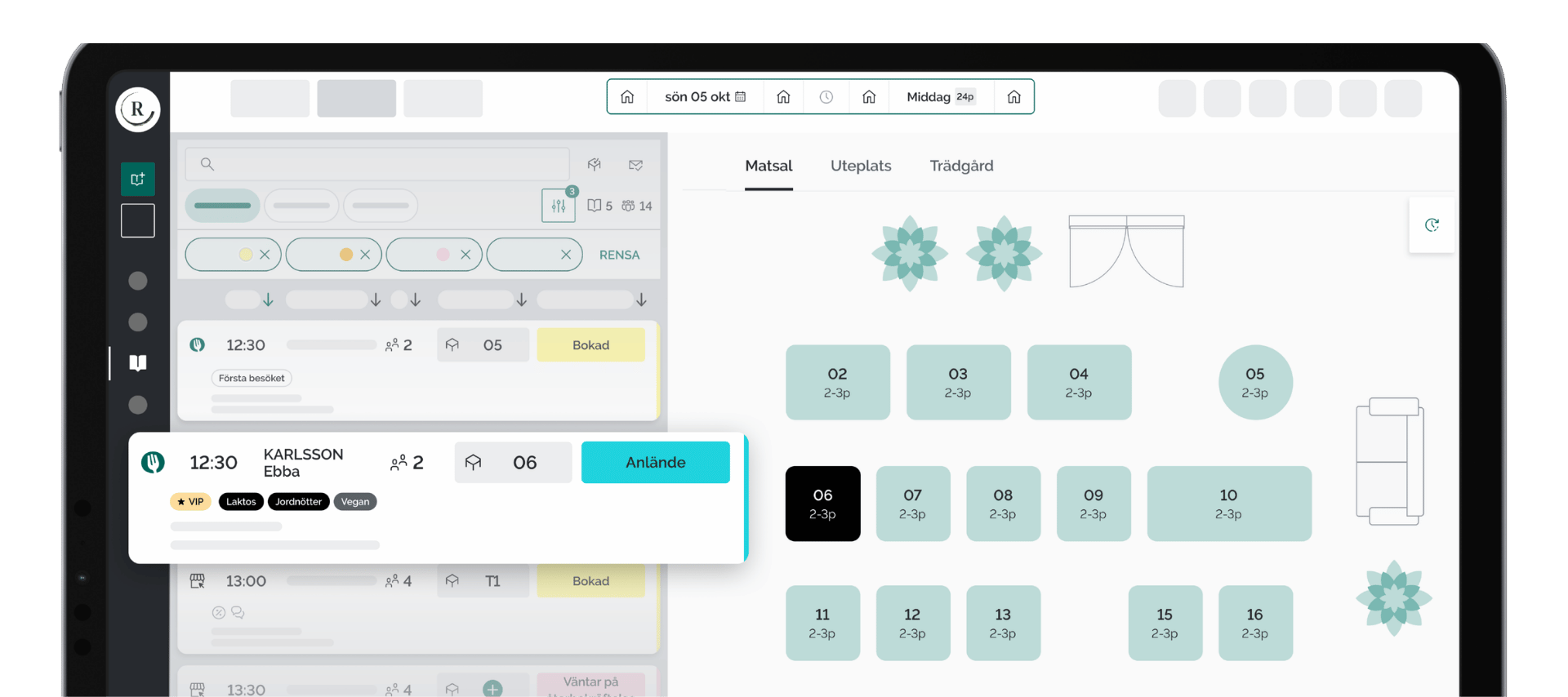
Task: Remove the orange-dot filter chip
Action: tap(365, 255)
